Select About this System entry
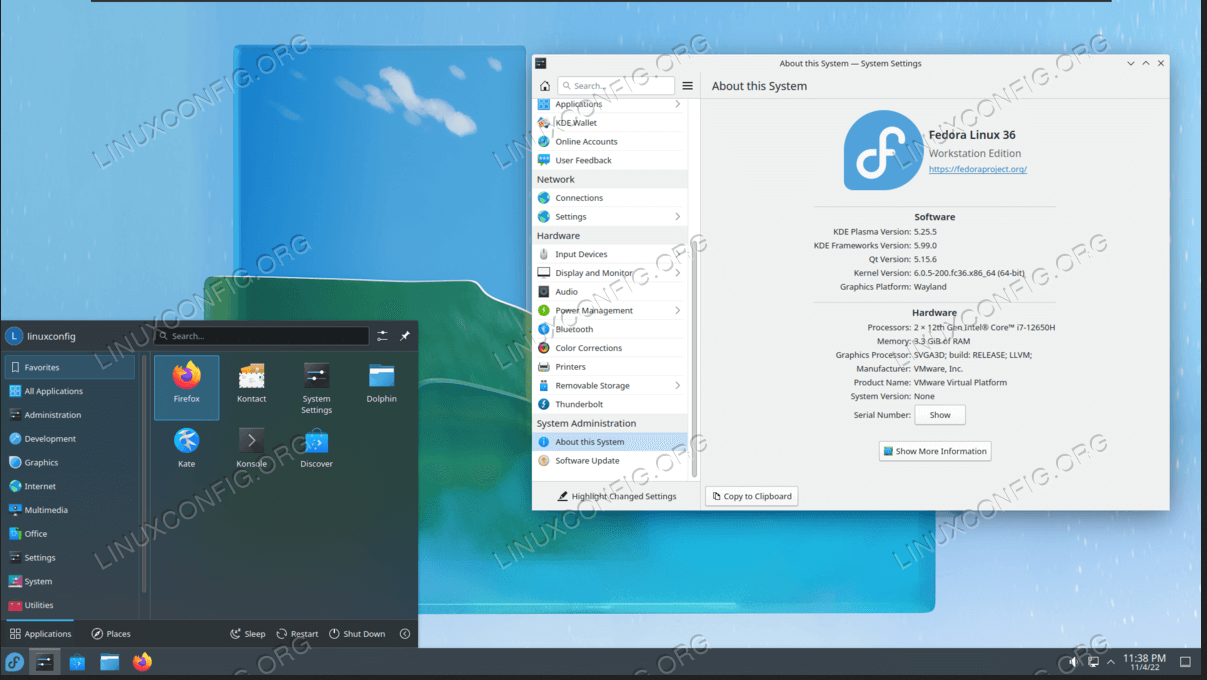 (x=610, y=442)
